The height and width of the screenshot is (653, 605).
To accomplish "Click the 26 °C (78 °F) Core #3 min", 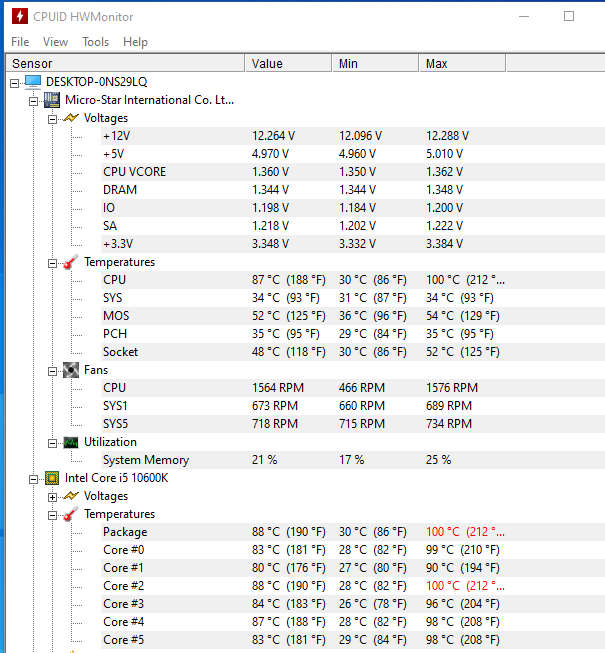I will 373,604.
